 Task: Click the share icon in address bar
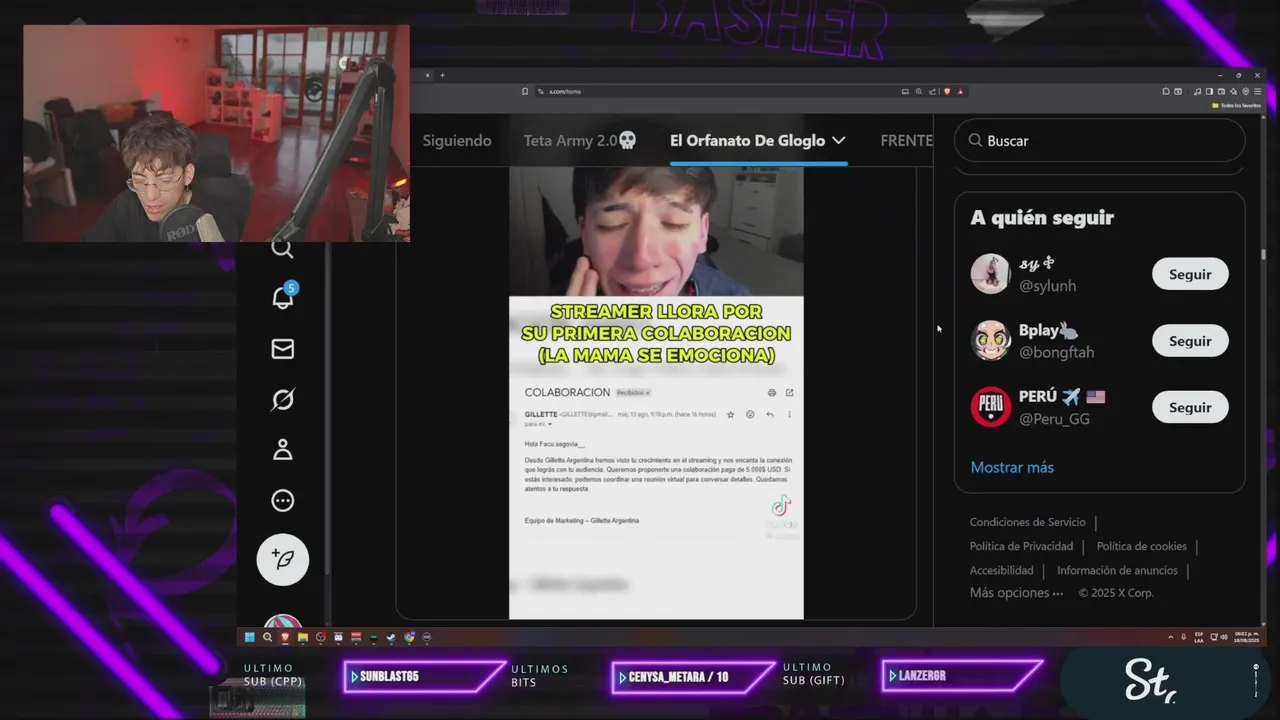[932, 91]
